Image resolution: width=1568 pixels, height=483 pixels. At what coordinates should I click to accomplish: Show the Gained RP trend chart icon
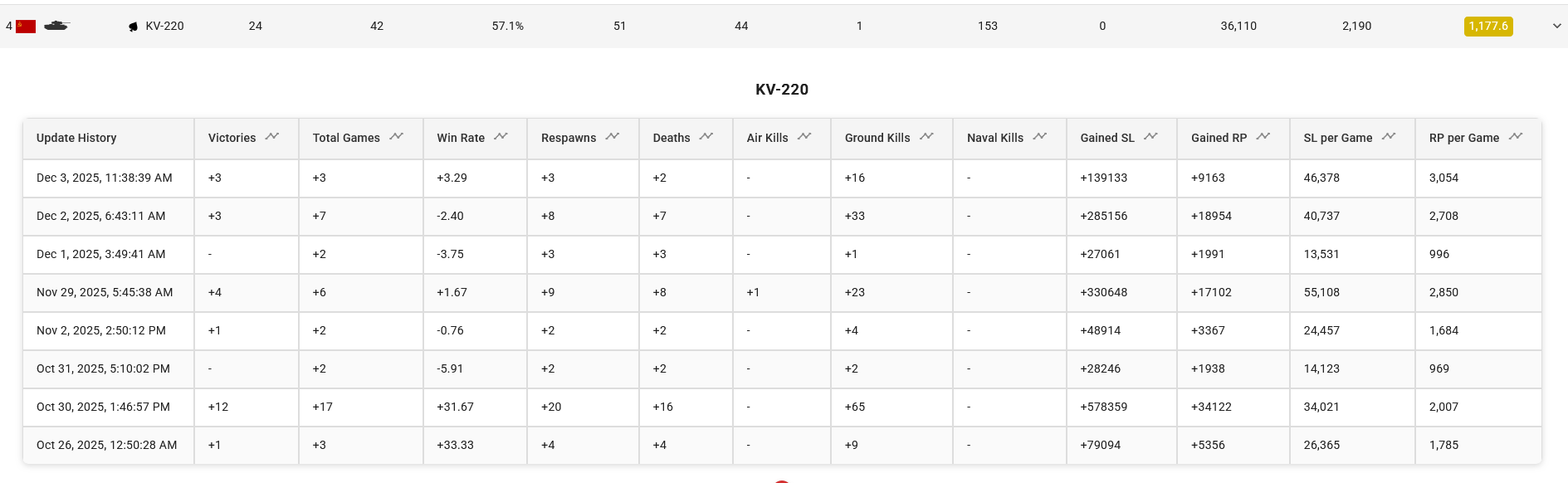1263,137
